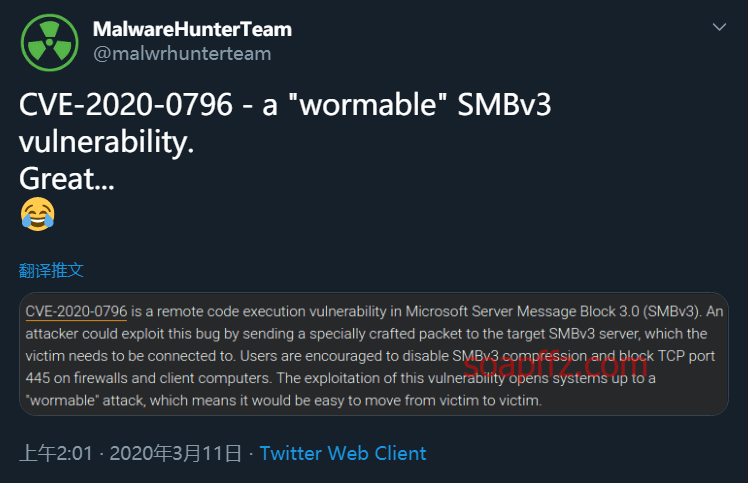Click the word vulnerability. in the tweet
This screenshot has width=748, height=483.
[106, 142]
